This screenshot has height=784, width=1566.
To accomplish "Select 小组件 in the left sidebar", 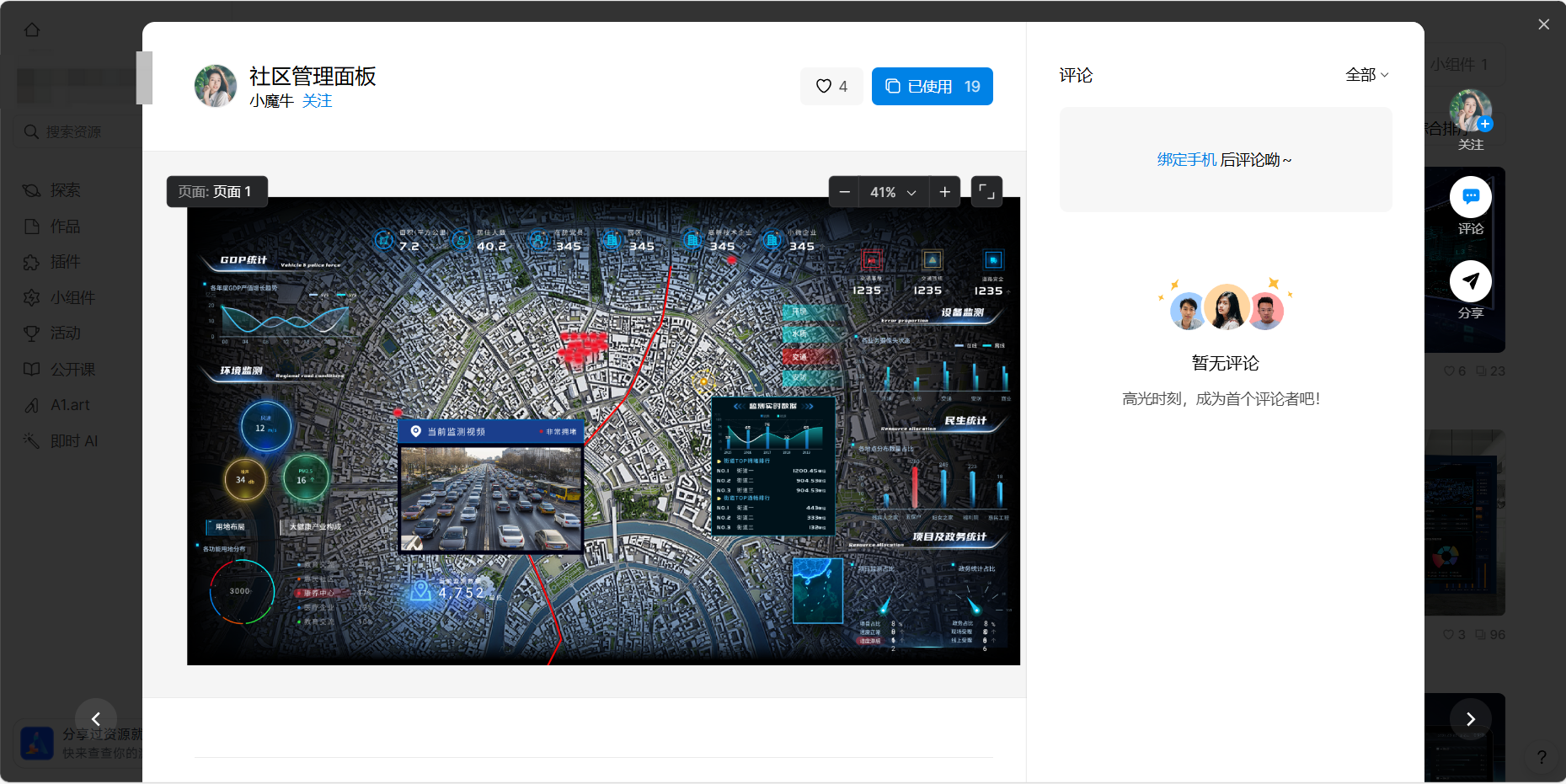I will coord(72,298).
